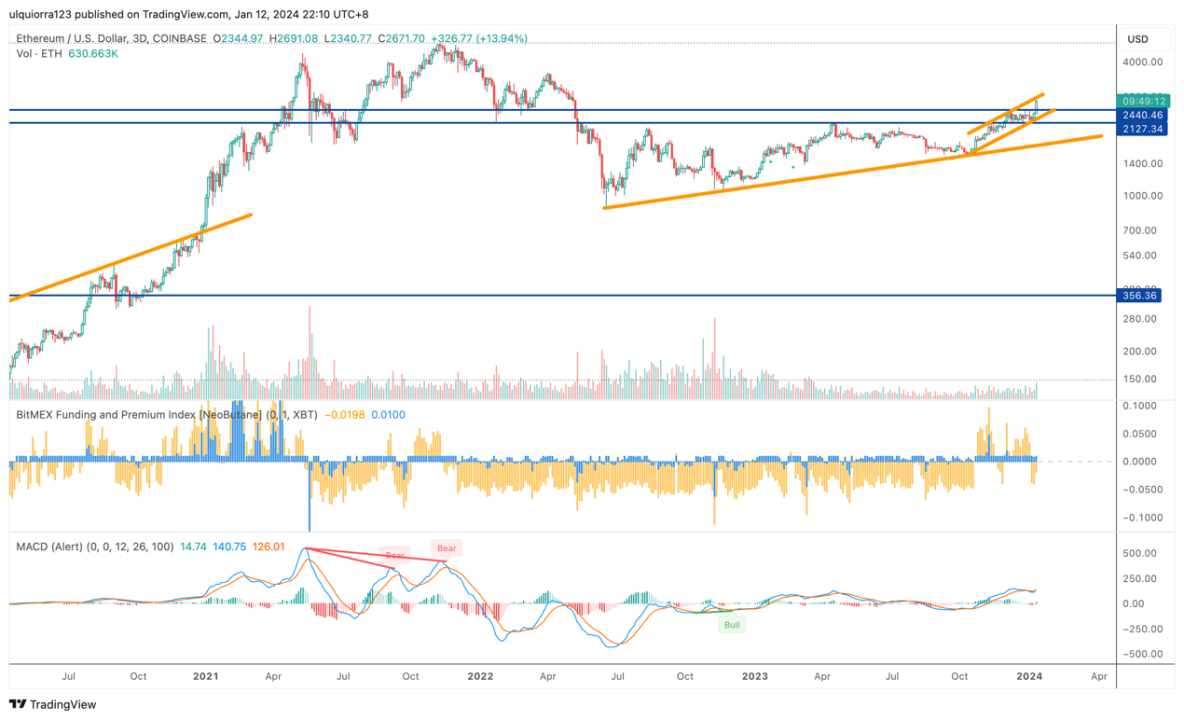The image size is (1184, 720).
Task: Click the 150.00 price axis label
Action: pyautogui.click(x=1140, y=379)
